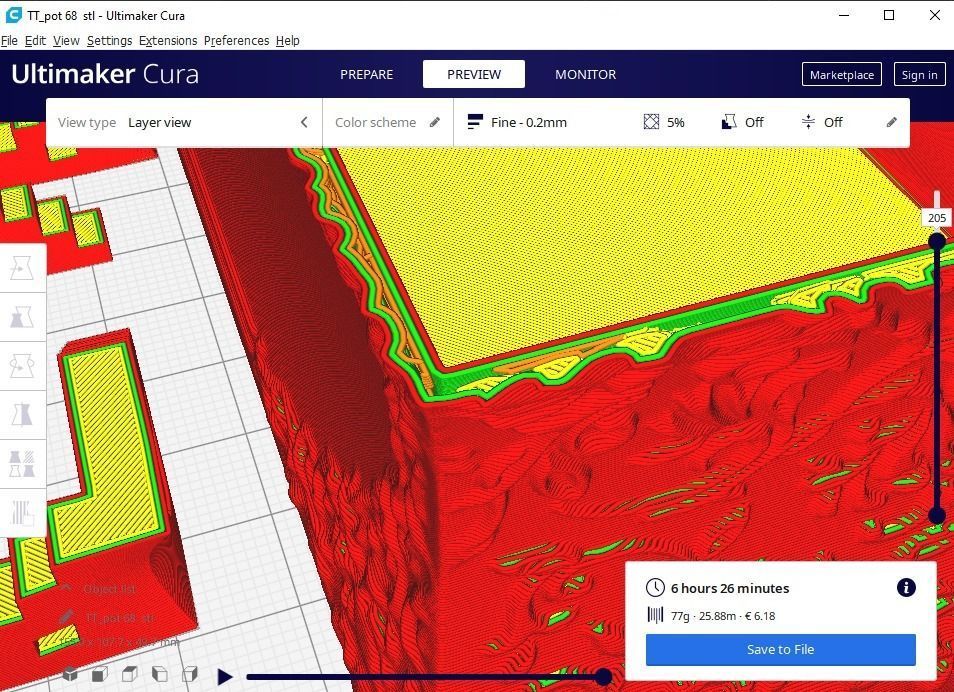This screenshot has width=954, height=692.
Task: Open the Marketplace
Action: (x=841, y=74)
